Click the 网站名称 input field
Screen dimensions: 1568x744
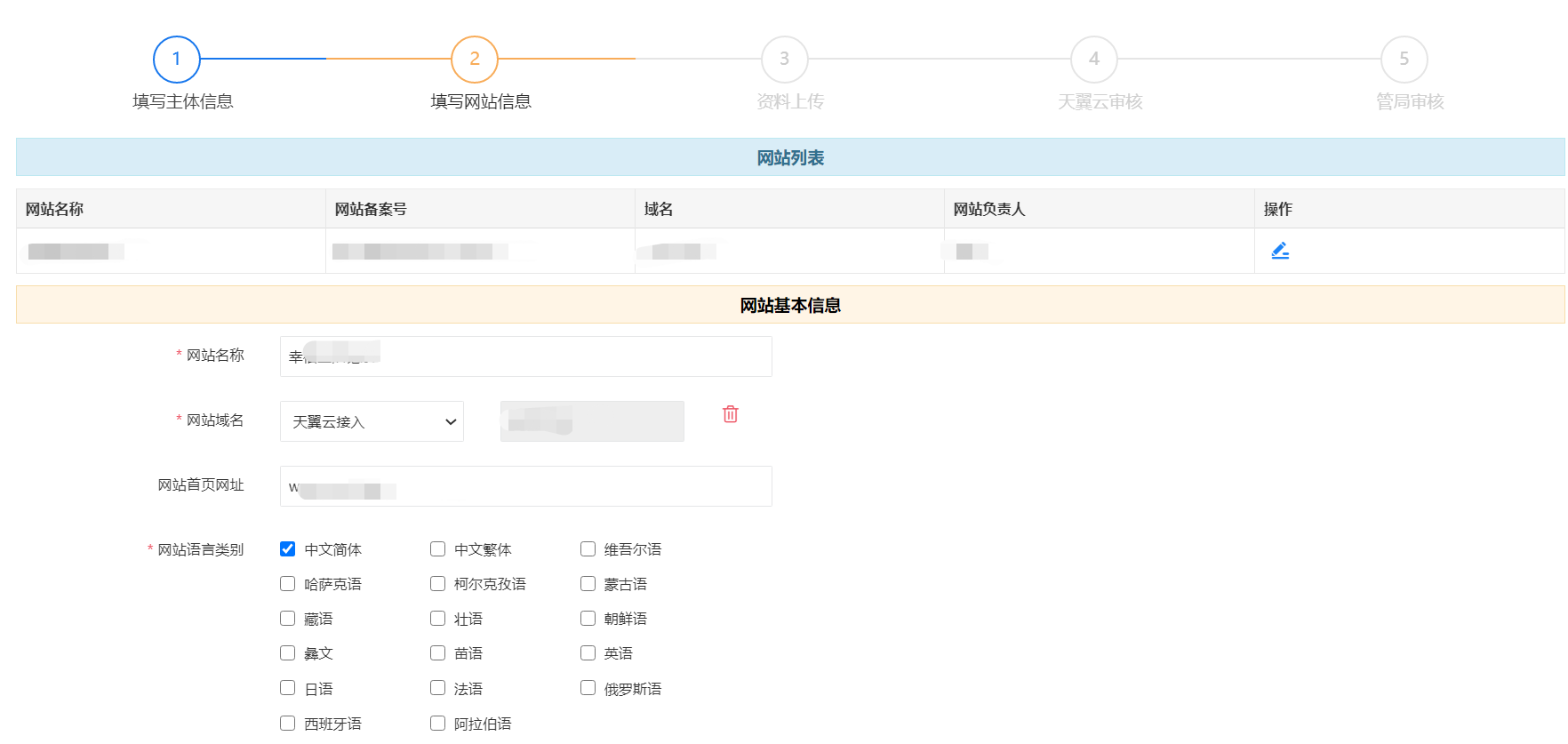[x=526, y=356]
